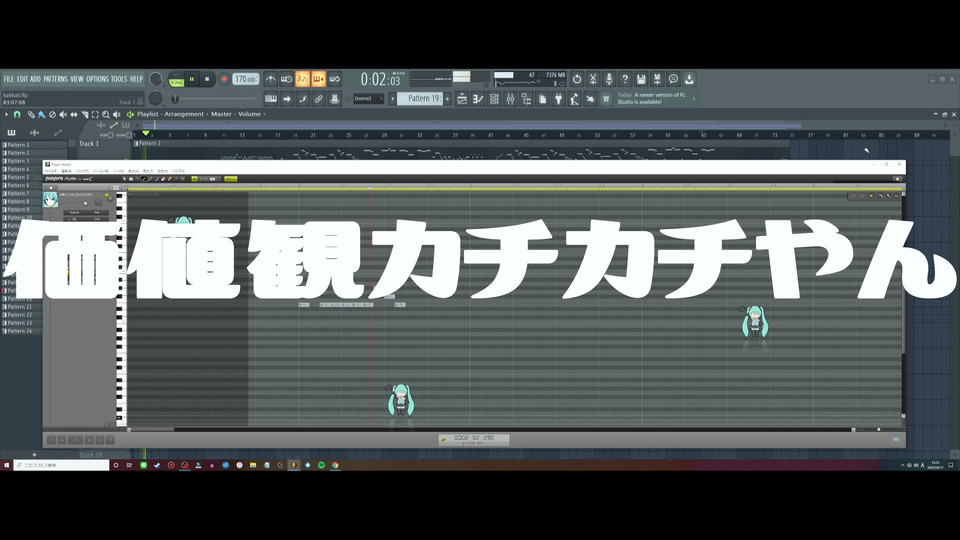Select the playlist paint brush tool

42,114
